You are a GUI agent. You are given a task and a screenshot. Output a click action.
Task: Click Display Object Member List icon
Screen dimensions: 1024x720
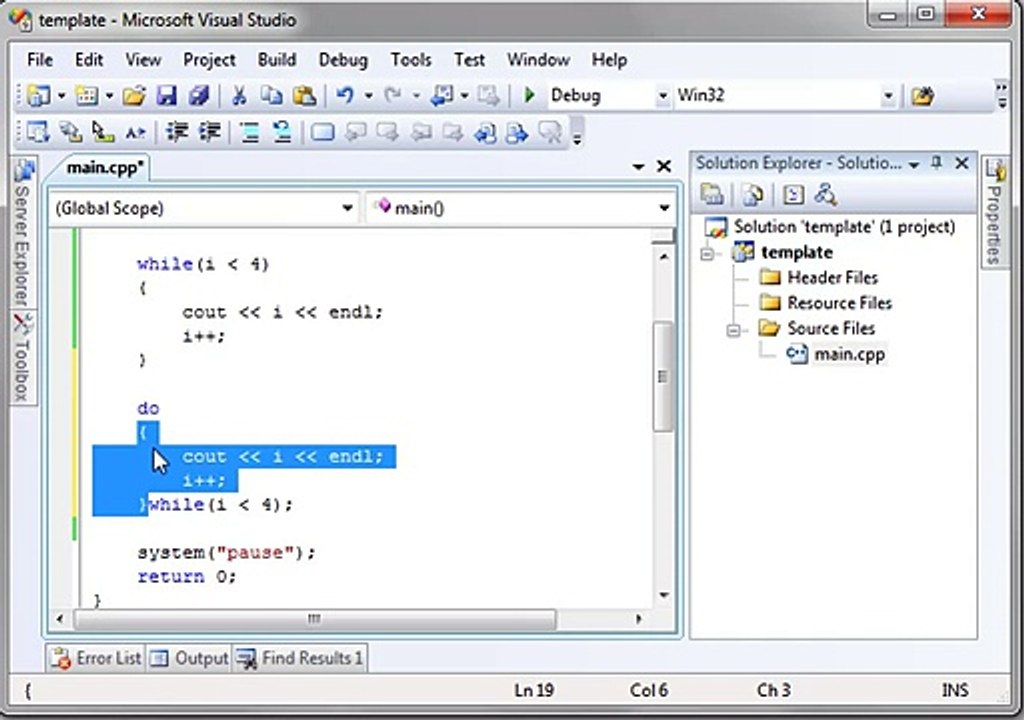(38, 133)
